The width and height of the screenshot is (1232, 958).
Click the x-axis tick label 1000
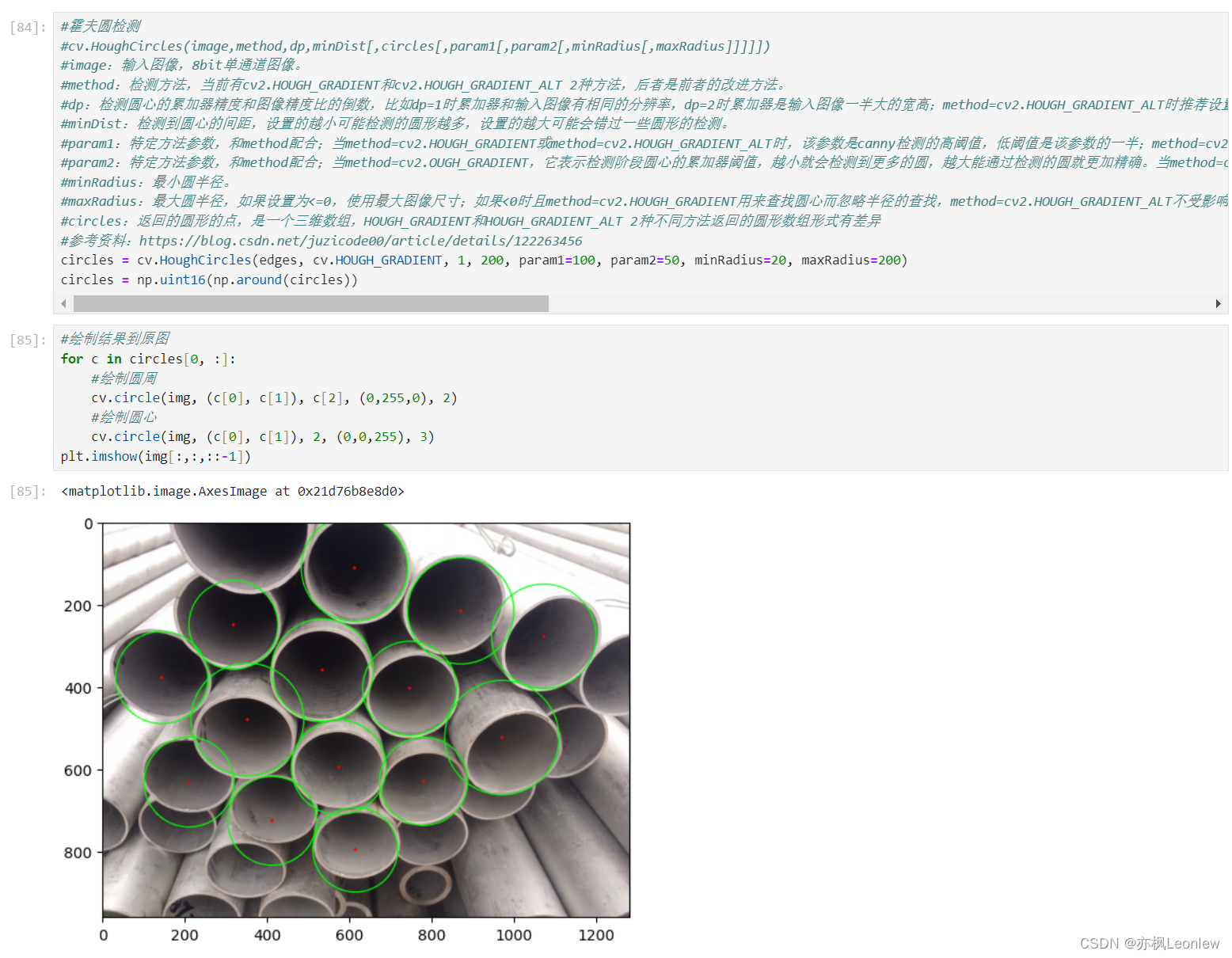point(514,935)
